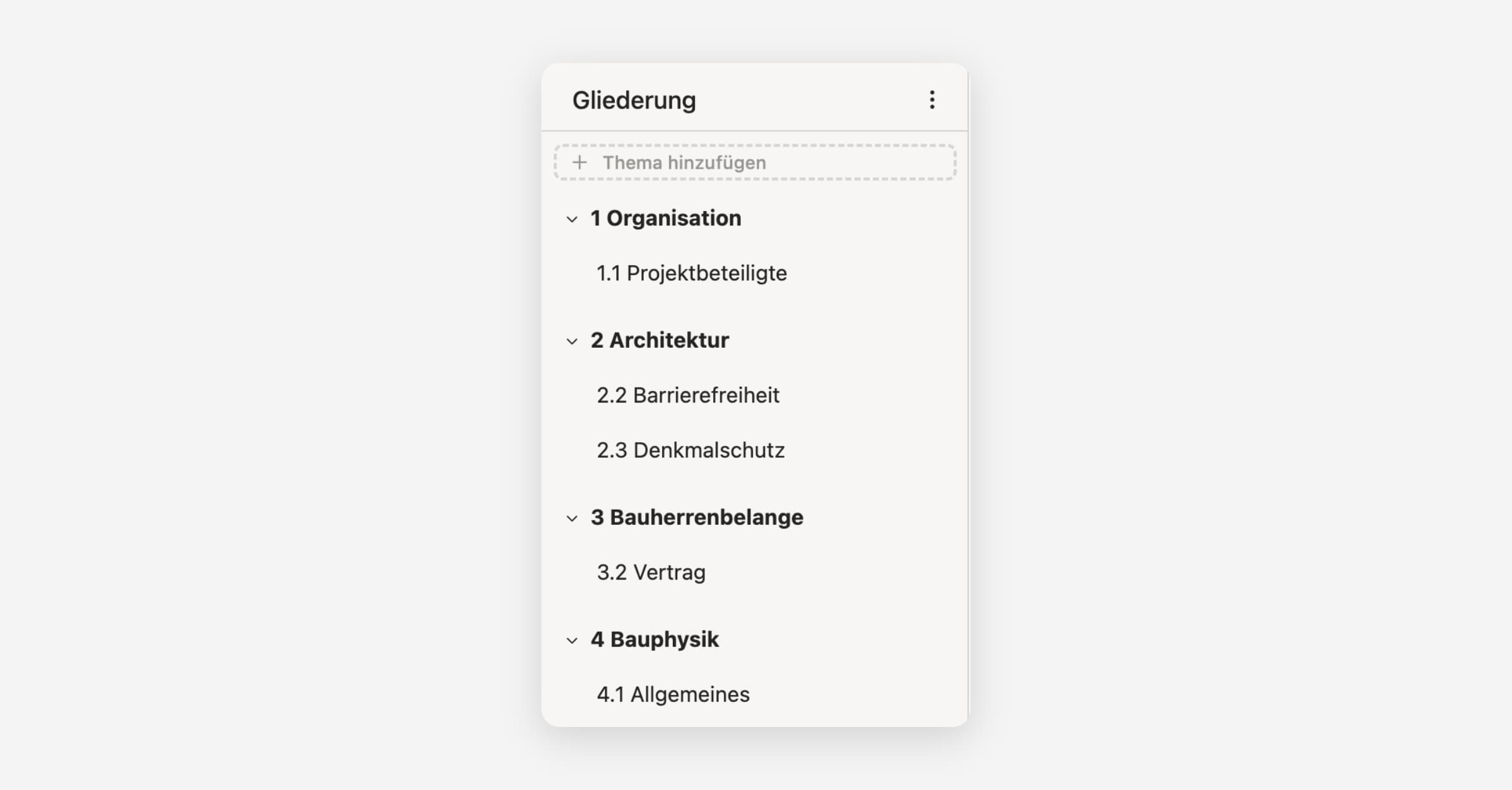The width and height of the screenshot is (1512, 790).
Task: Click the divider line below the Gliederung header
Action: pyautogui.click(x=755, y=131)
